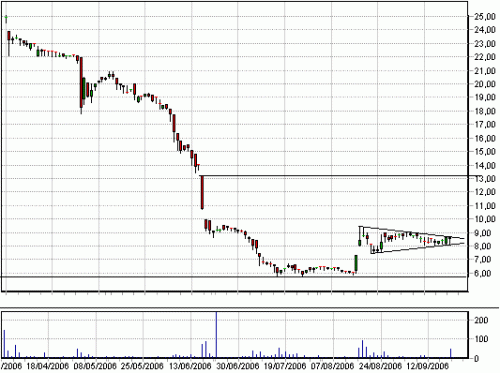Select the 13/06/2006 date label
This screenshot has width=500, height=373.
coord(190,366)
